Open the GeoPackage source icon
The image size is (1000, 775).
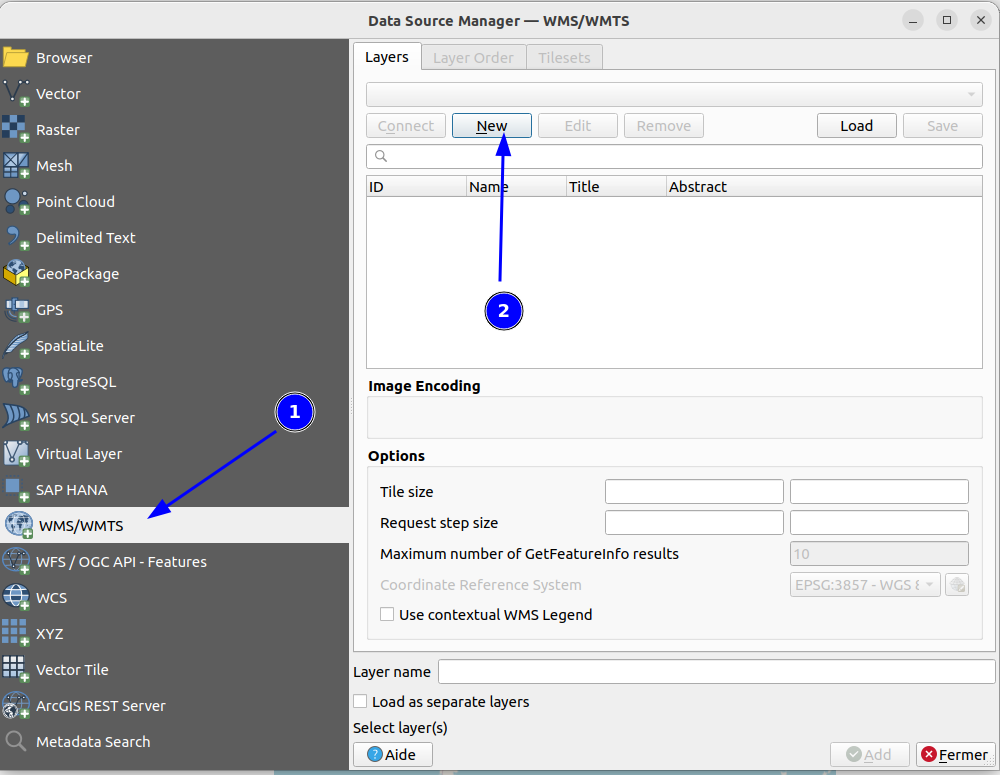click(x=16, y=274)
